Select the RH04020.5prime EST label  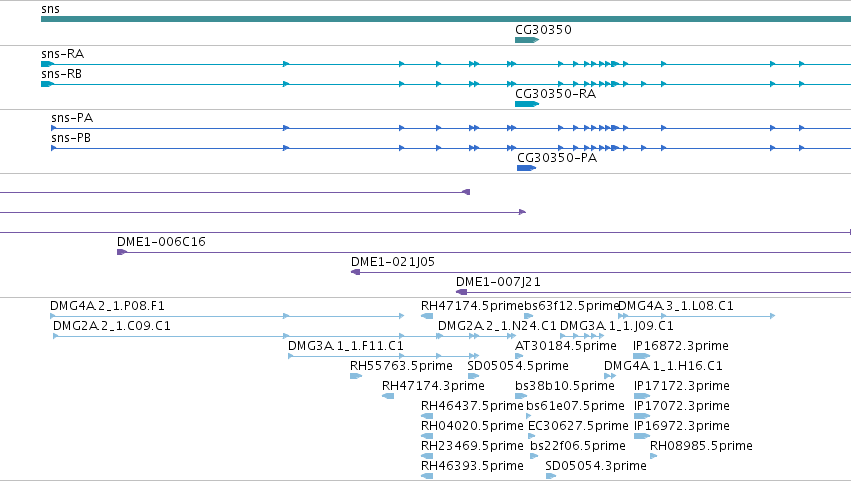tap(472, 426)
